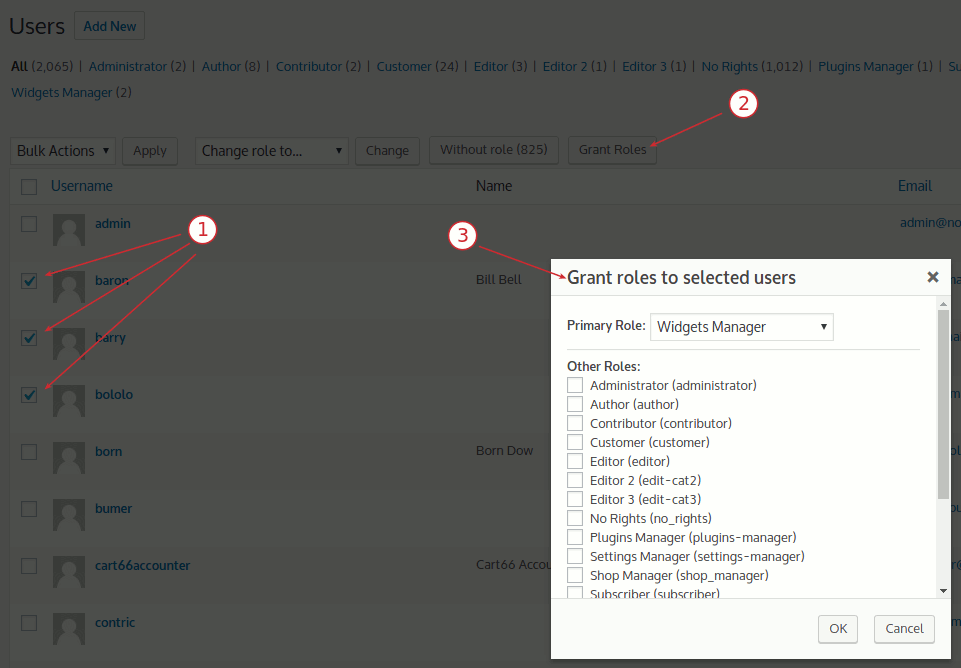Click the avatar icon for bumer

pyautogui.click(x=68, y=515)
